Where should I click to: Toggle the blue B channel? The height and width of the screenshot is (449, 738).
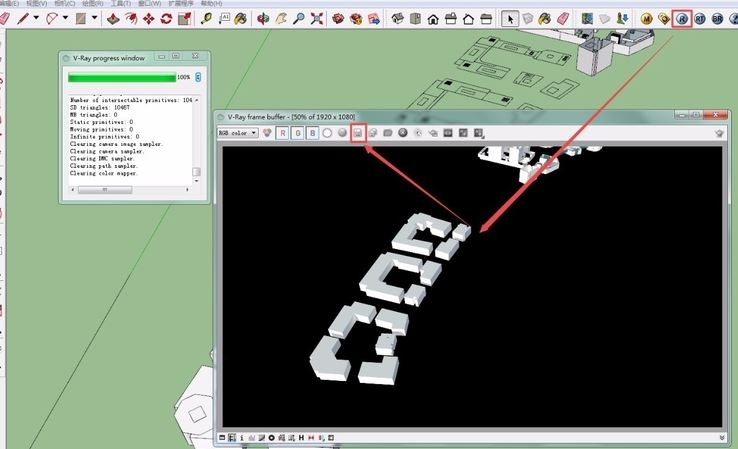coord(313,133)
